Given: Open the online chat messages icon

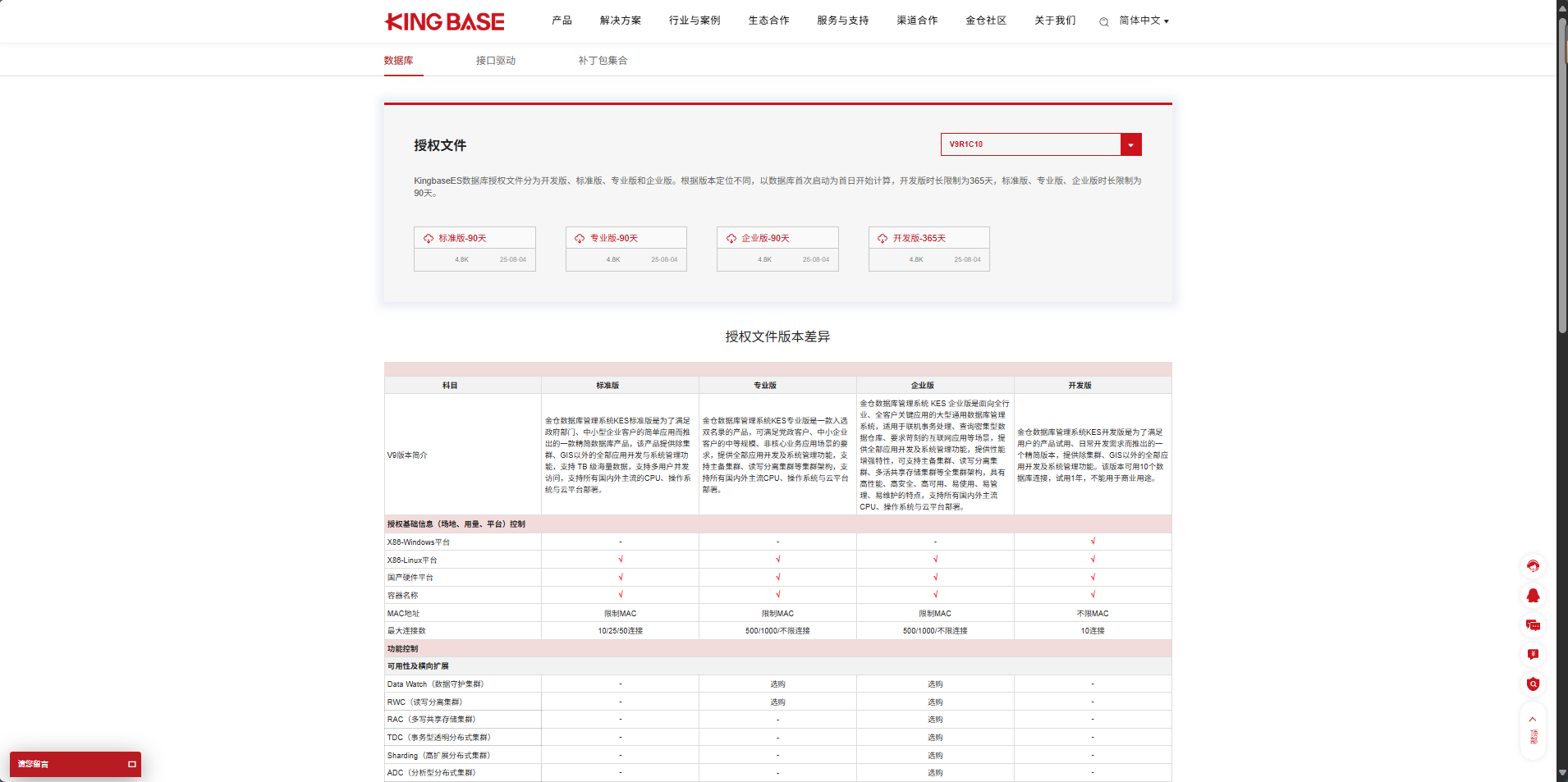Looking at the screenshot, I should tap(1534, 625).
